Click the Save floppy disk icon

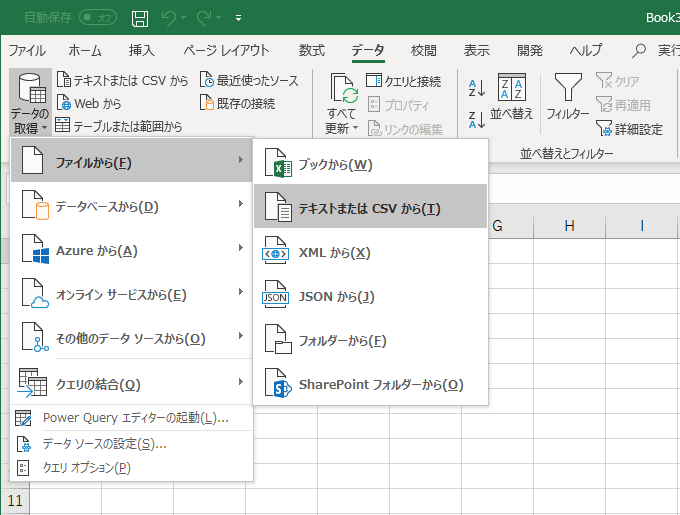[x=140, y=18]
